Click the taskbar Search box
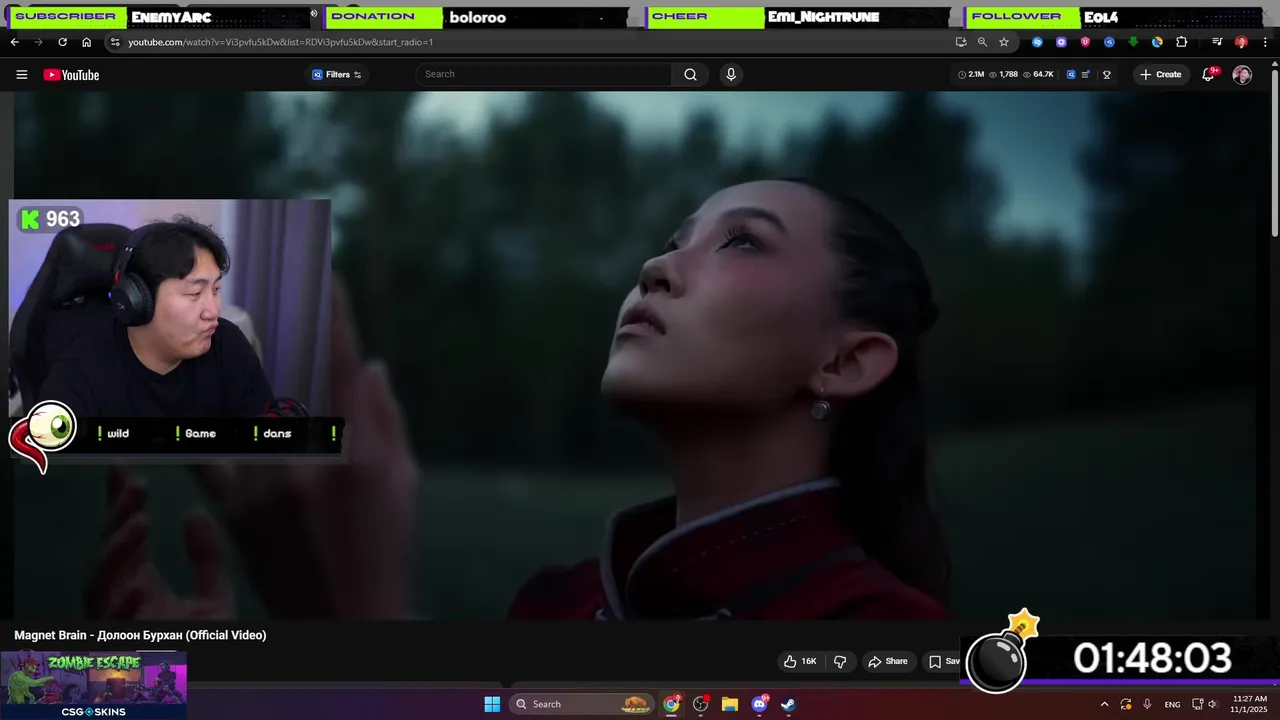Viewport: 1280px width, 720px height. (582, 704)
